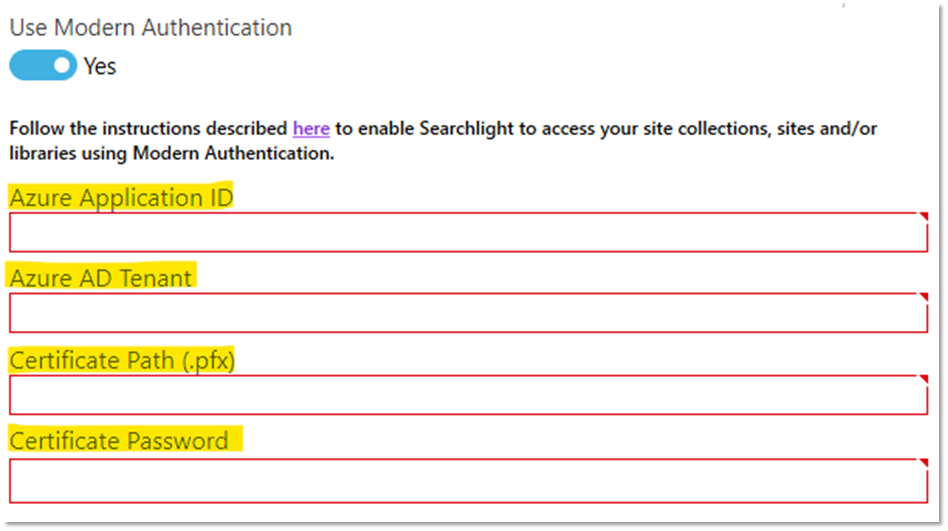948x531 pixels.
Task: Click the red corner marker on Certificate Password field
Action: [923, 464]
